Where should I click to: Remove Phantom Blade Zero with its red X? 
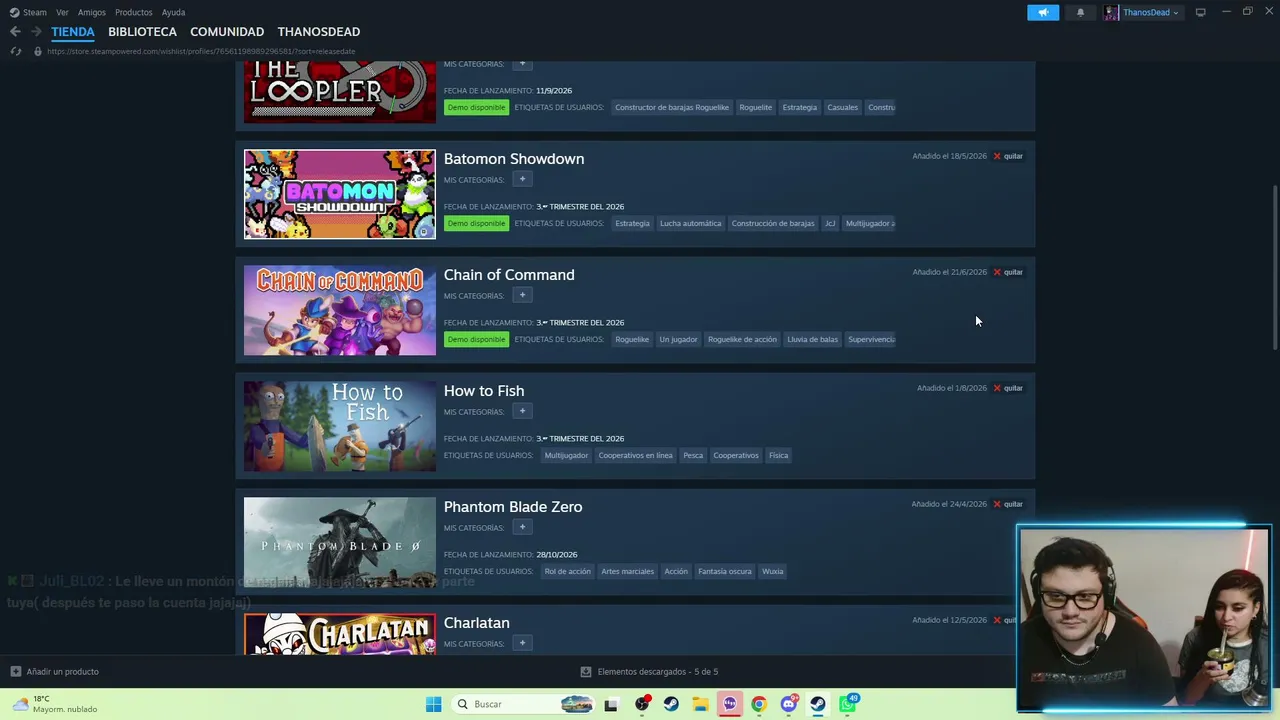point(997,504)
